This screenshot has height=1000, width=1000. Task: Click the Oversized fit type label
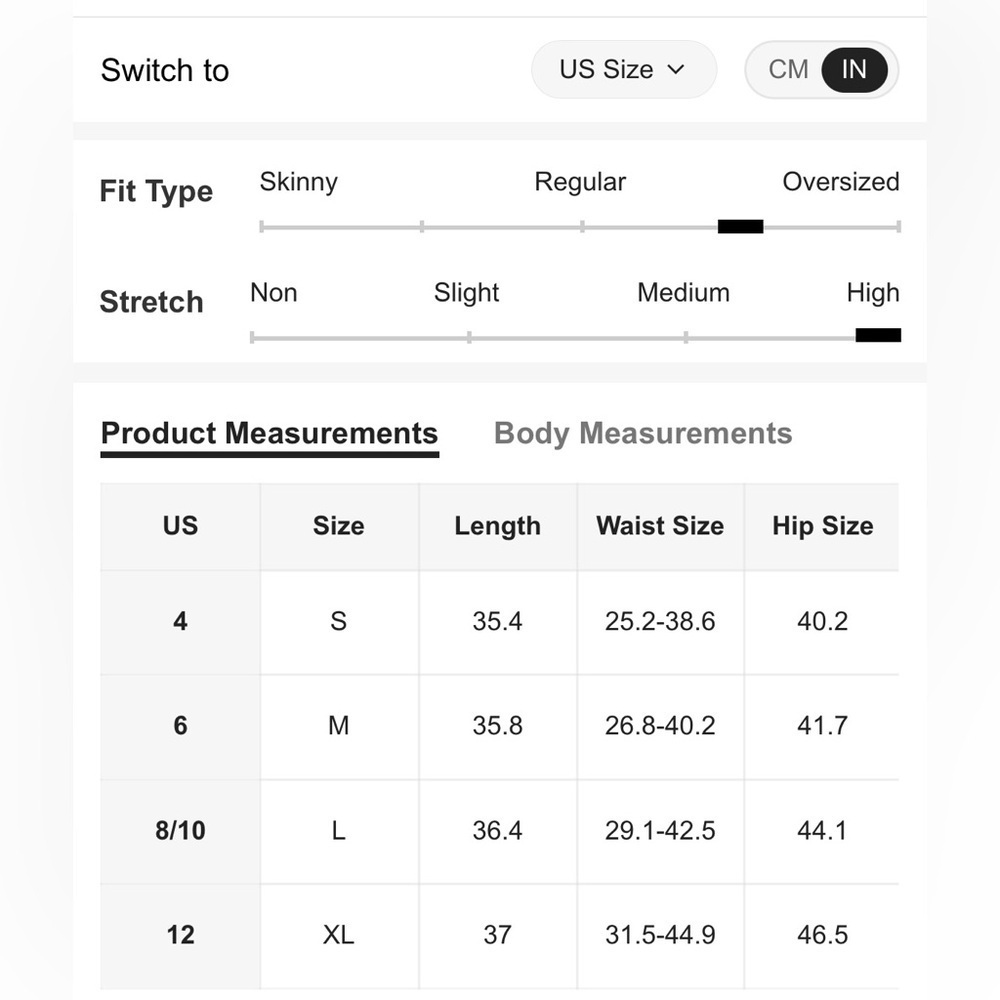(841, 182)
